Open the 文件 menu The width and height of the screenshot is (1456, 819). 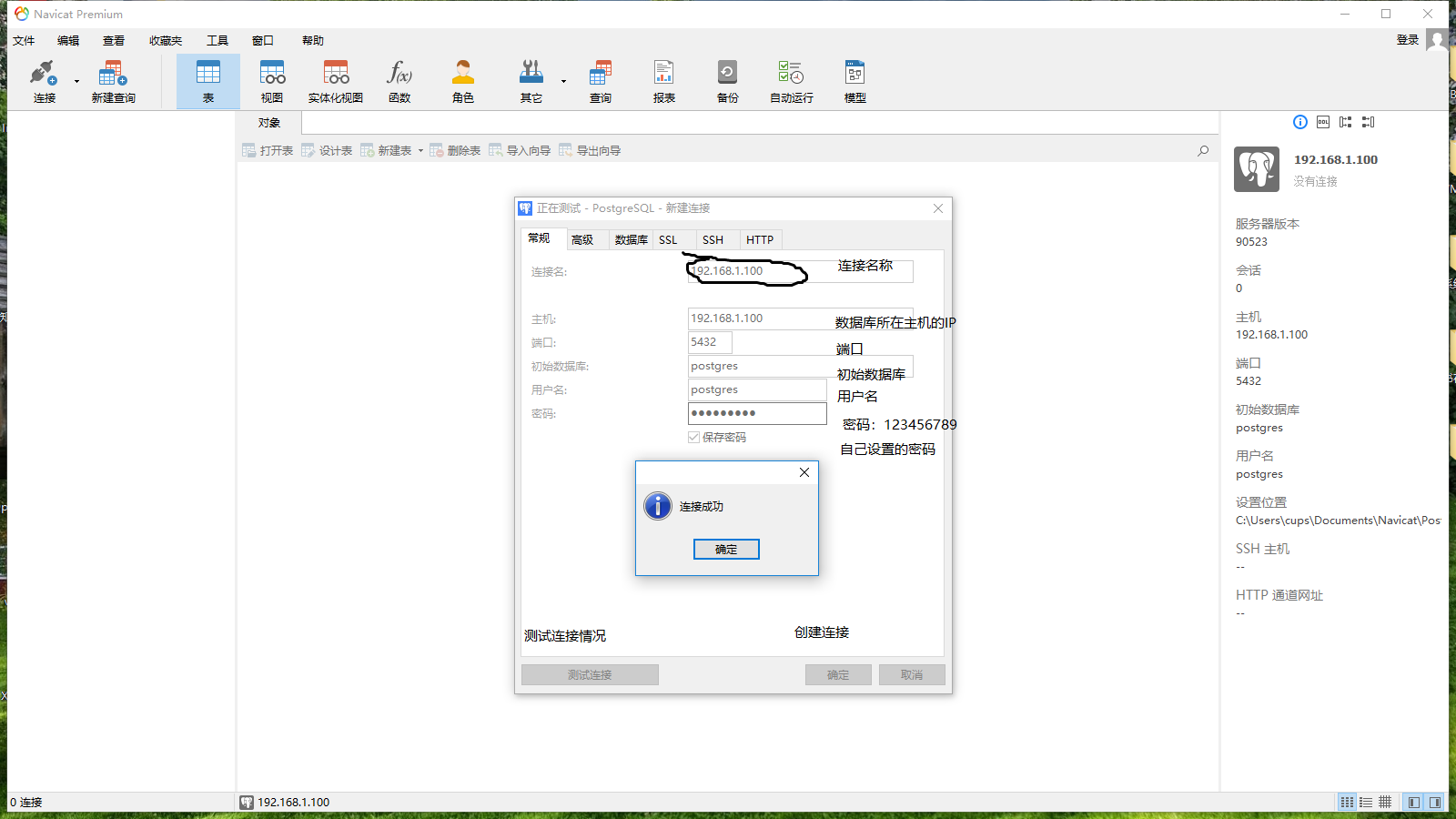24,40
